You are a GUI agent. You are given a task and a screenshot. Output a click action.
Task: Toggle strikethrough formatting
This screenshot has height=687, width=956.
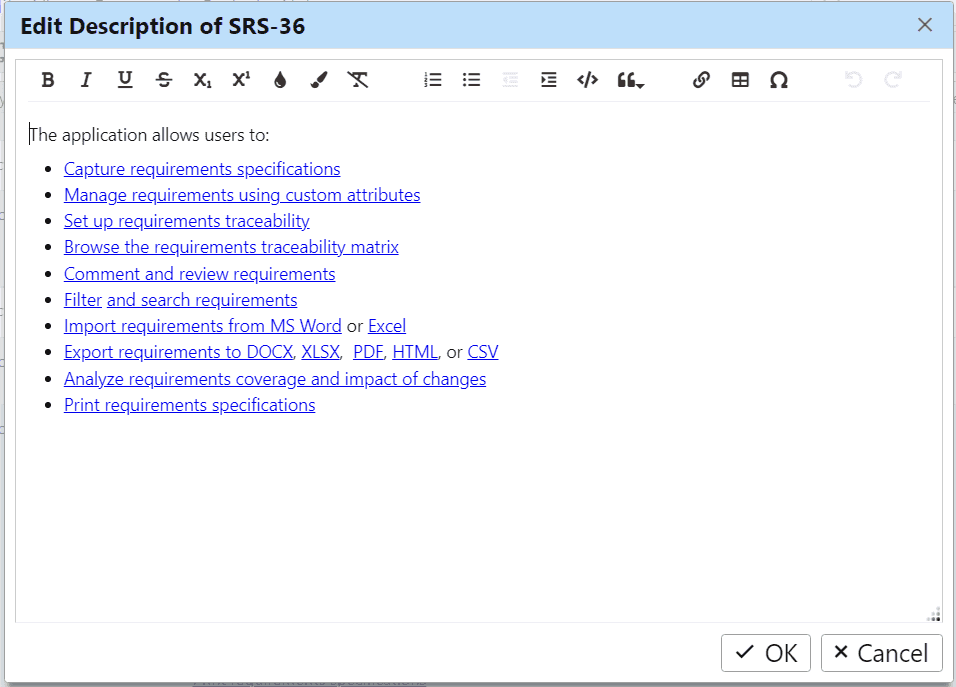163,80
